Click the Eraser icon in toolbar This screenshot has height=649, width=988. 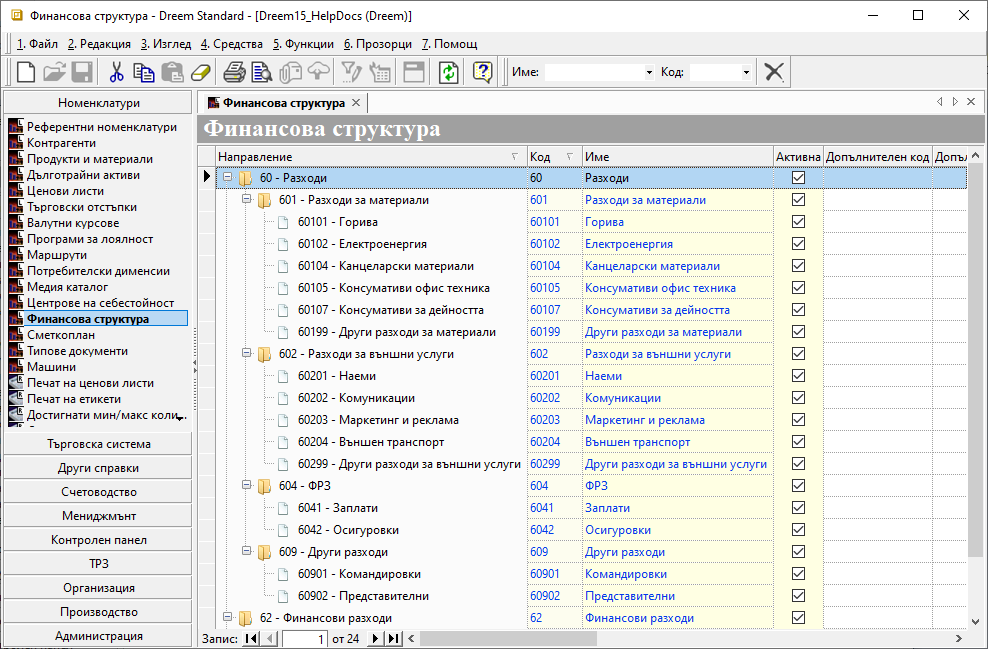click(201, 72)
